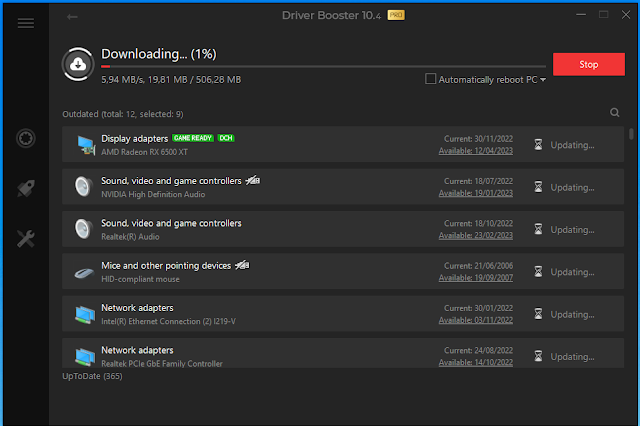Open the Available 12/04/2023 link for AMD Radeon
This screenshot has width=640, height=426.
[x=474, y=151]
